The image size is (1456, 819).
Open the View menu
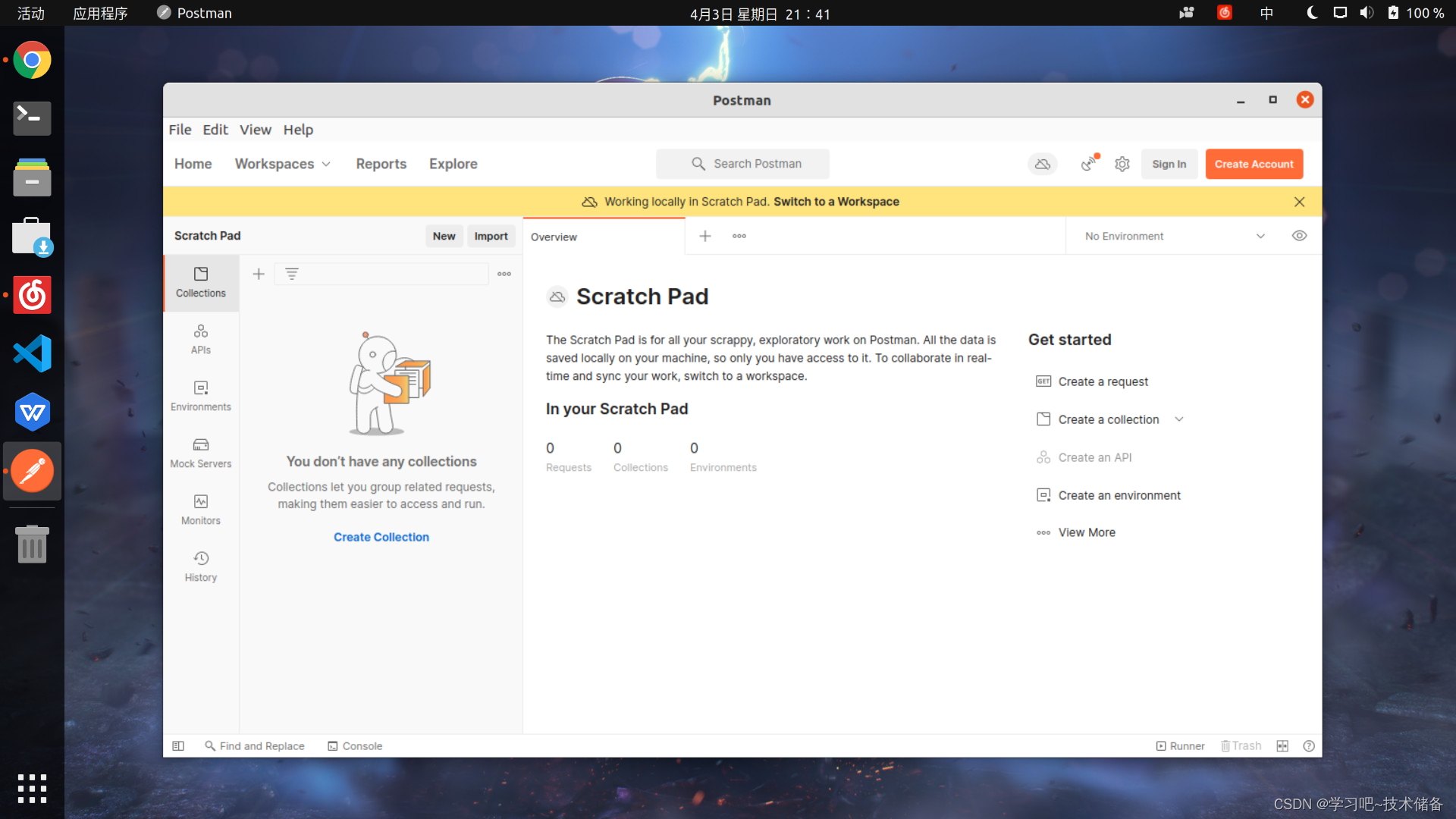click(255, 130)
